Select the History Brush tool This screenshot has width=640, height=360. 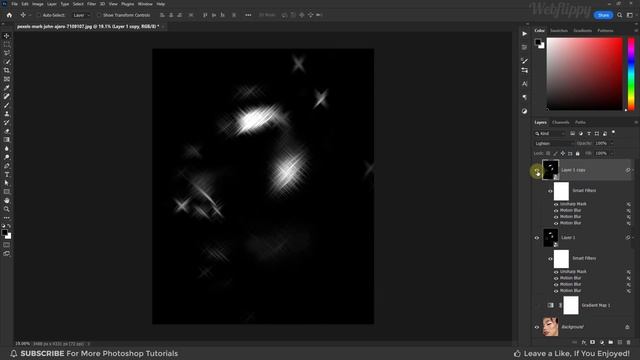click(7, 122)
